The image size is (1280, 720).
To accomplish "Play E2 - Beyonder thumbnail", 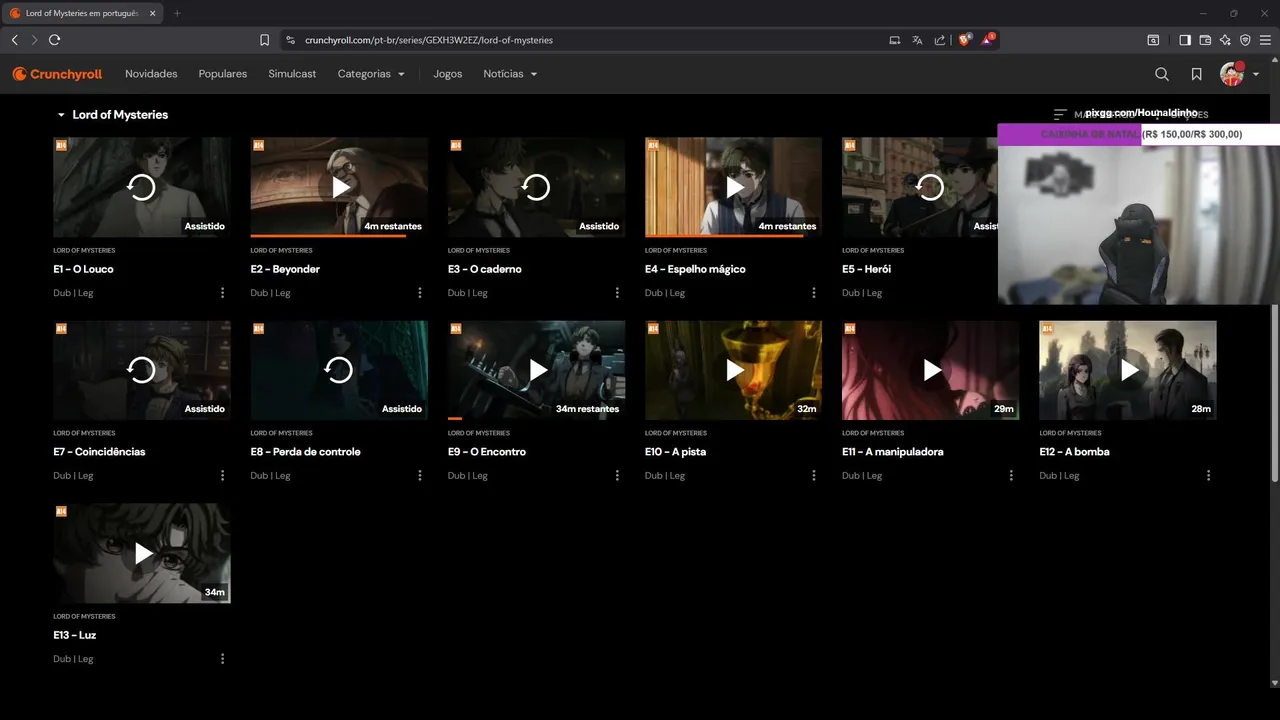I will click(x=339, y=187).
